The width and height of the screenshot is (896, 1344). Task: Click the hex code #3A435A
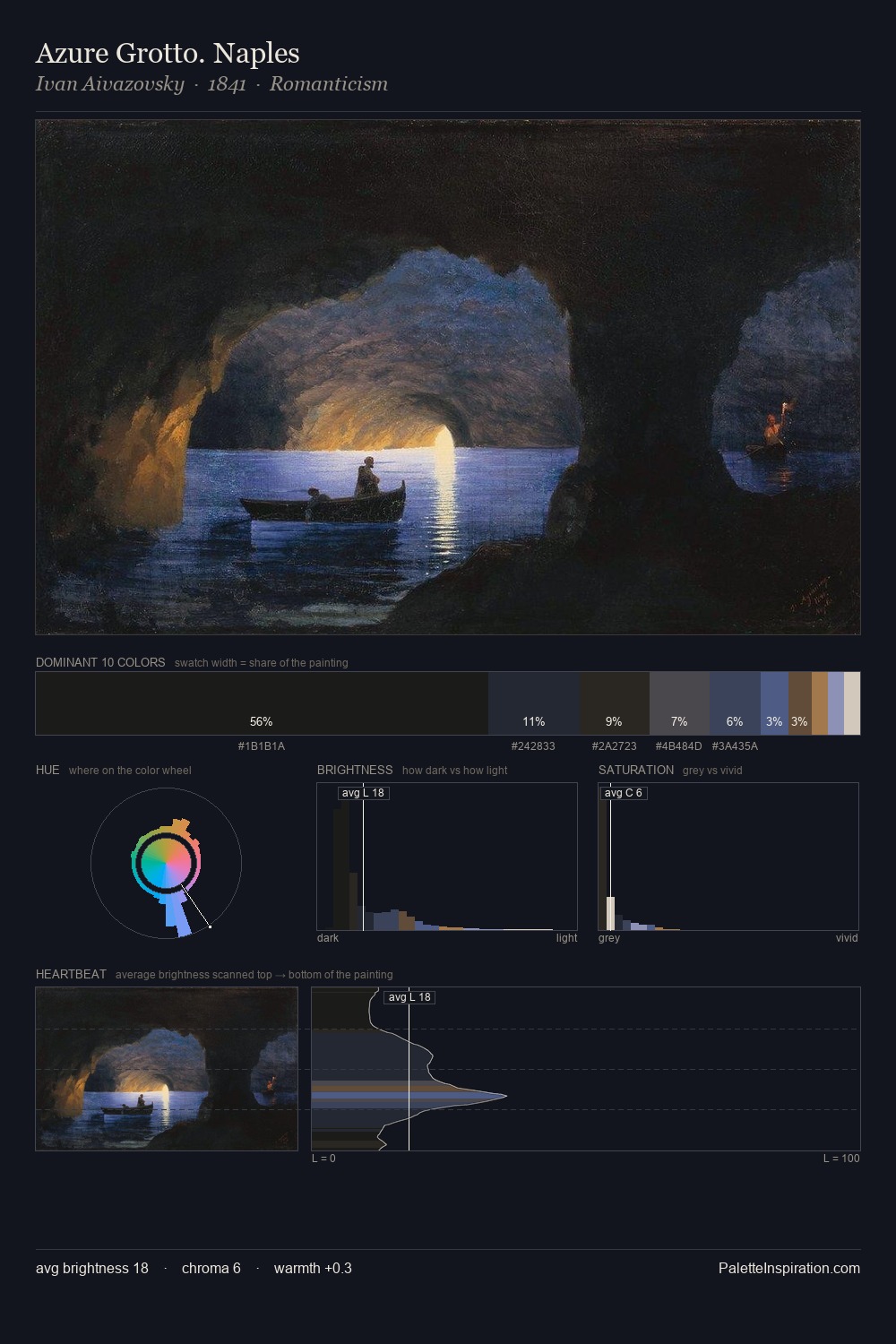point(735,745)
